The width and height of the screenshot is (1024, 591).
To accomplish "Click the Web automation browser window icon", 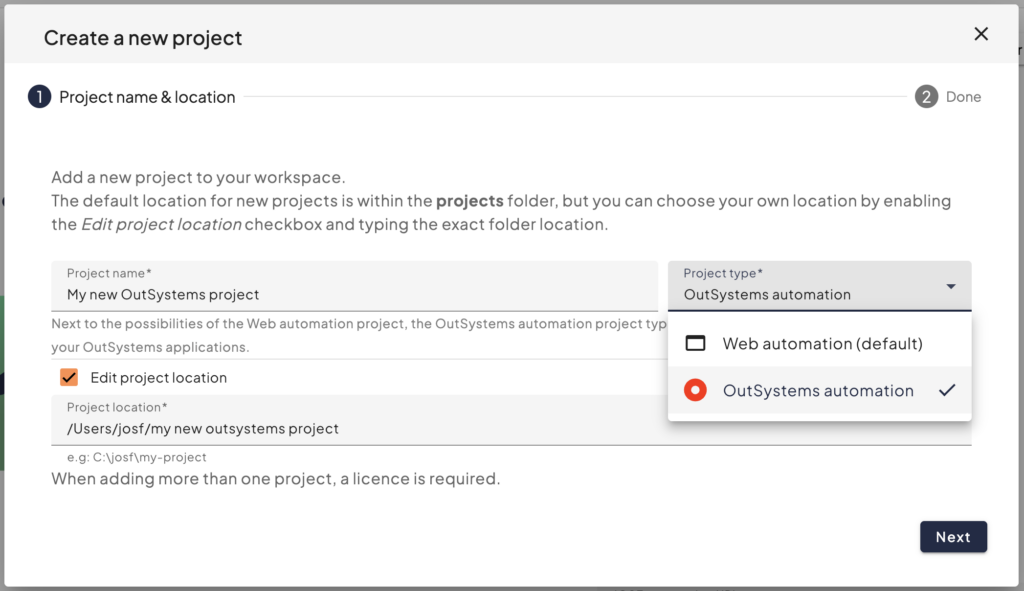I will [696, 343].
